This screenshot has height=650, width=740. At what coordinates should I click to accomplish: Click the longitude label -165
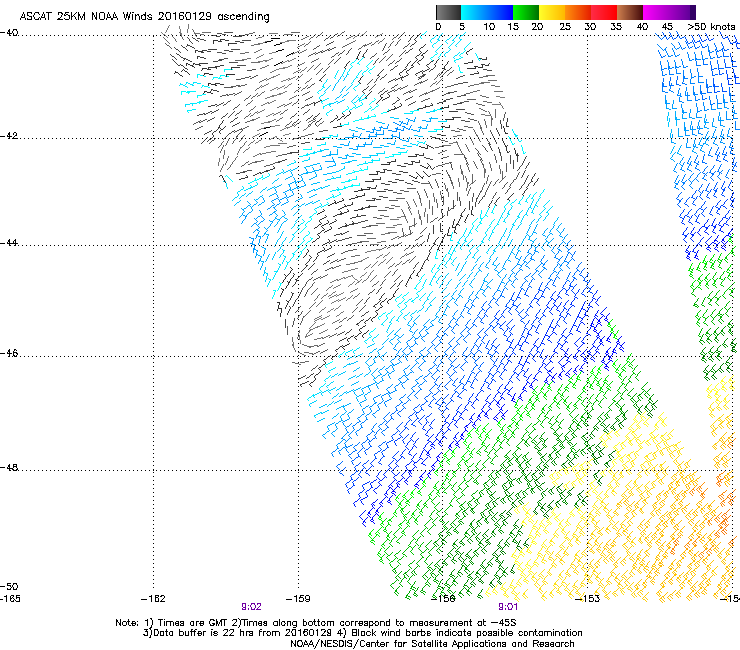point(10,599)
